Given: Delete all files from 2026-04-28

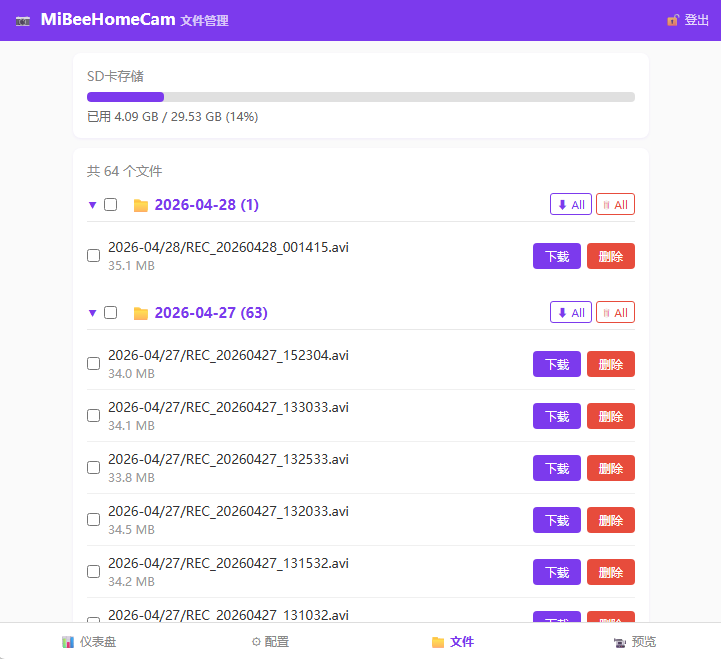Looking at the screenshot, I should (x=615, y=204).
